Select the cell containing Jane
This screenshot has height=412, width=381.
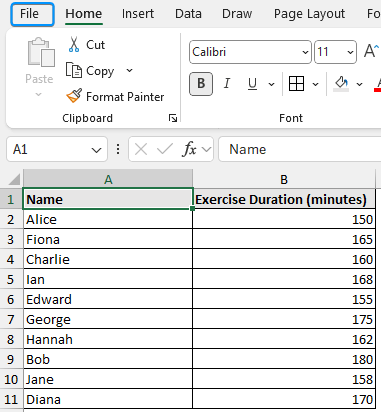pos(108,379)
